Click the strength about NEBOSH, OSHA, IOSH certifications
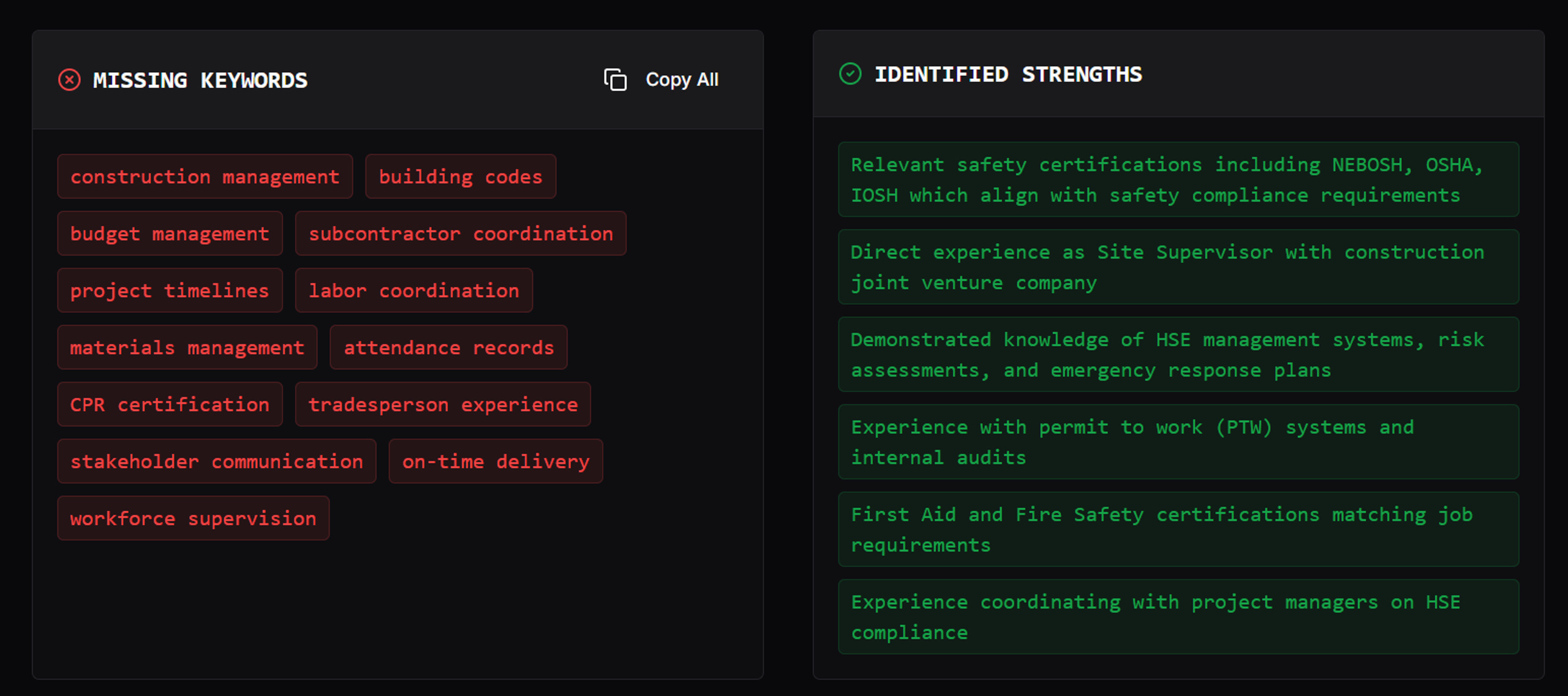 click(1178, 180)
